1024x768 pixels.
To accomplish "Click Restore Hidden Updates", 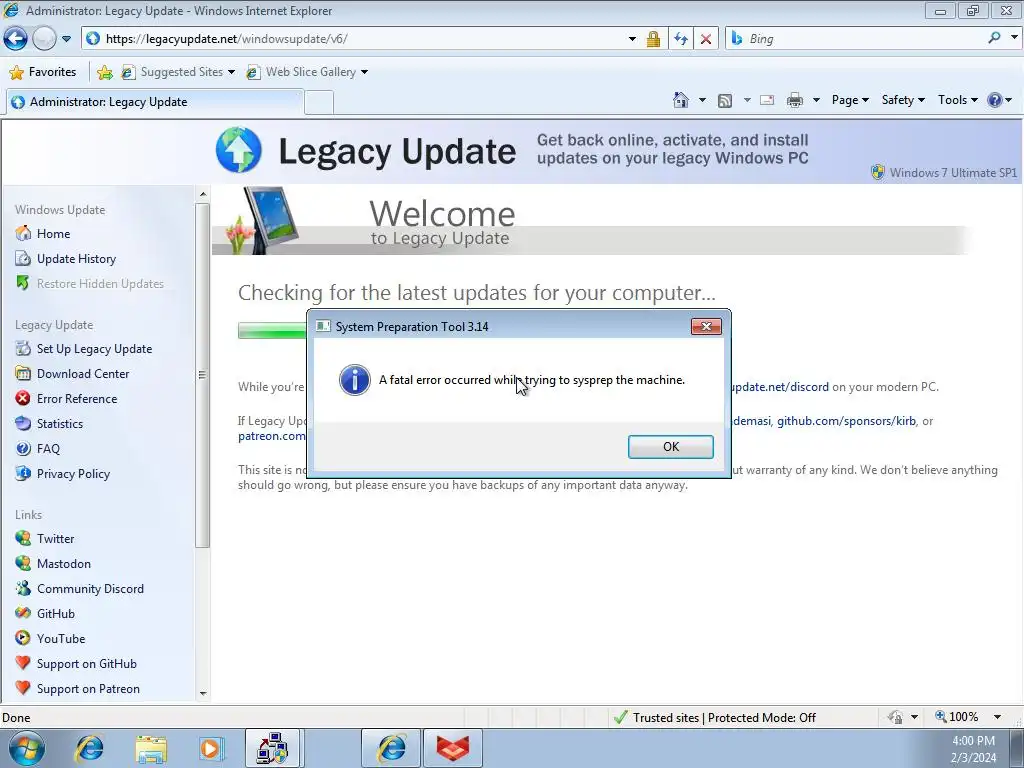I will (x=100, y=283).
